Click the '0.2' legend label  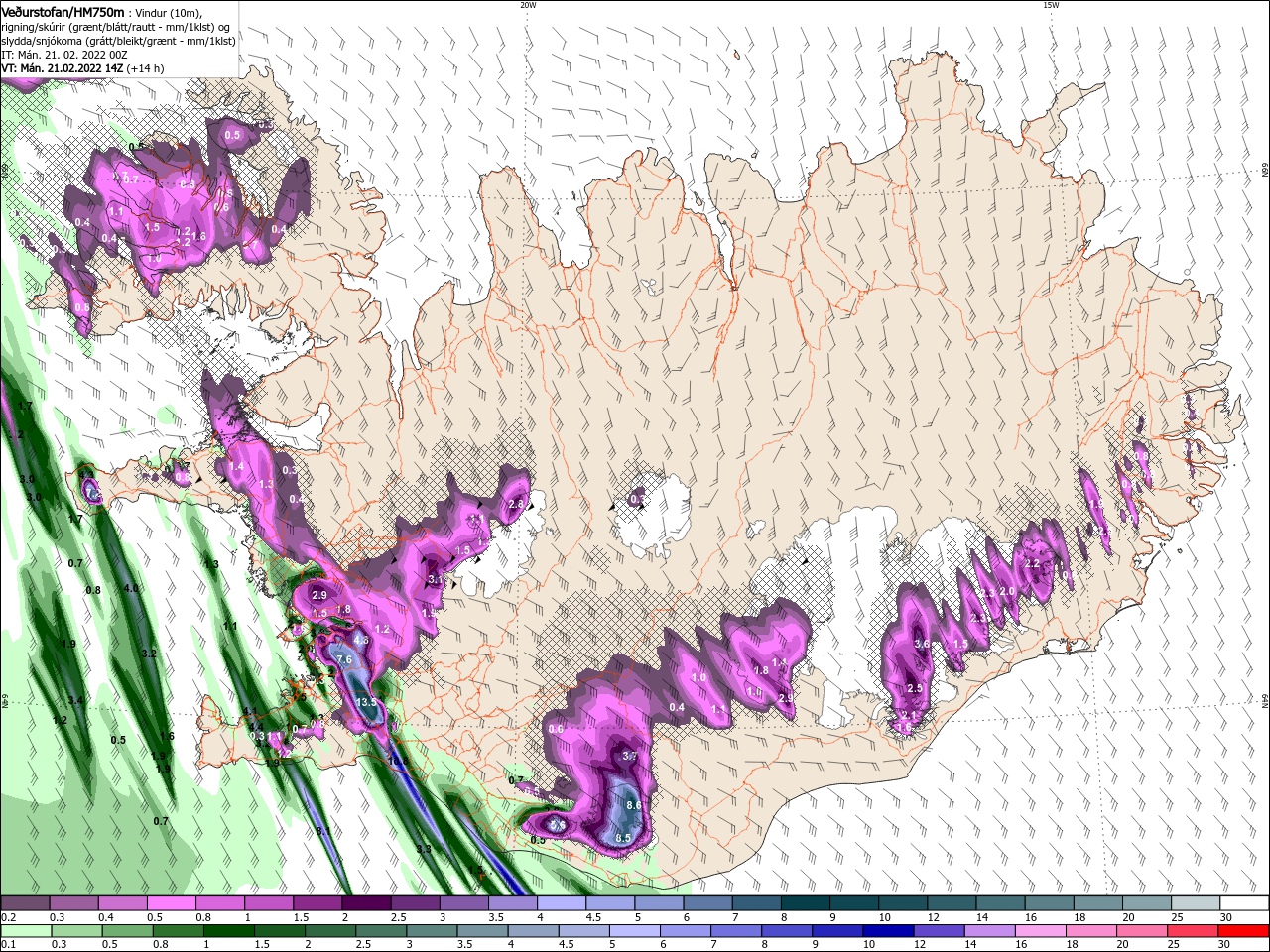[x=8, y=918]
